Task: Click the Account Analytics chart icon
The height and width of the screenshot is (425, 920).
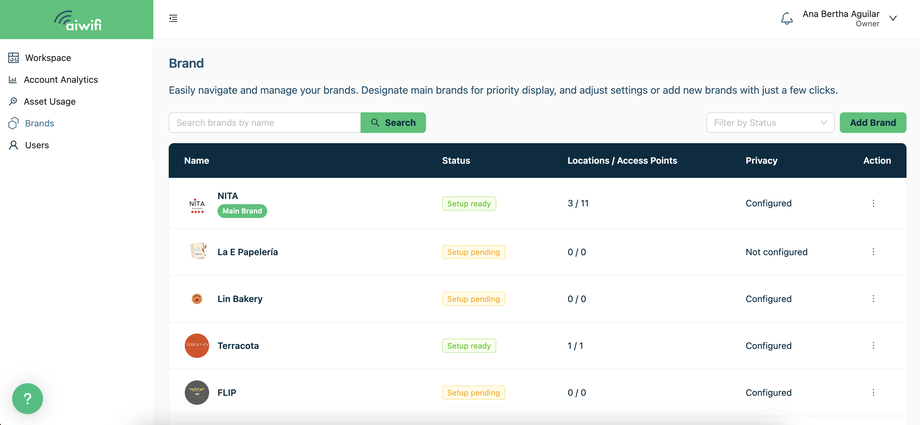Action: pyautogui.click(x=12, y=80)
